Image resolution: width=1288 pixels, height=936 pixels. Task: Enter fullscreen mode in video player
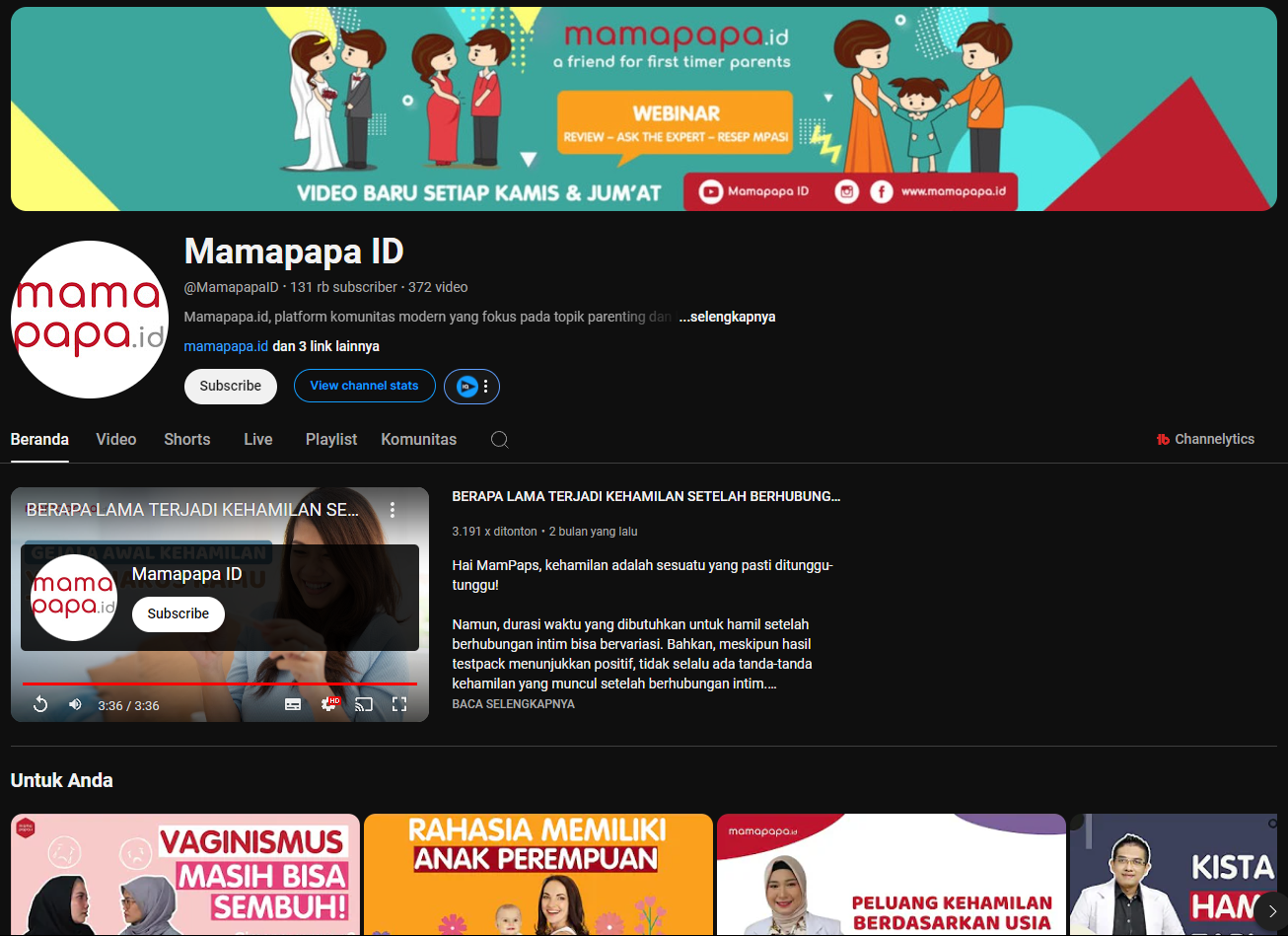pos(399,704)
